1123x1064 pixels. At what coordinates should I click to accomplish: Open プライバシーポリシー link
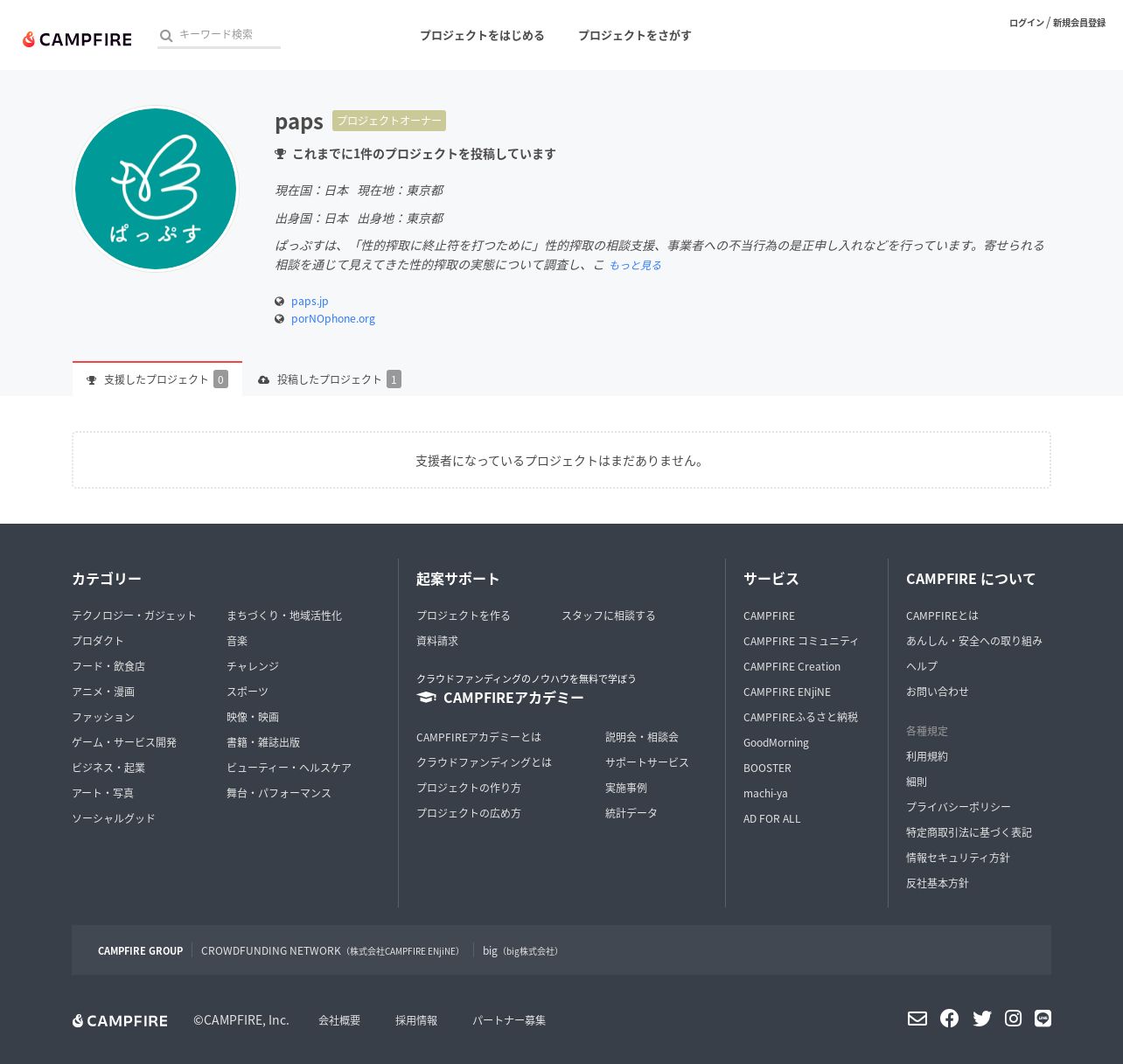tap(959, 807)
